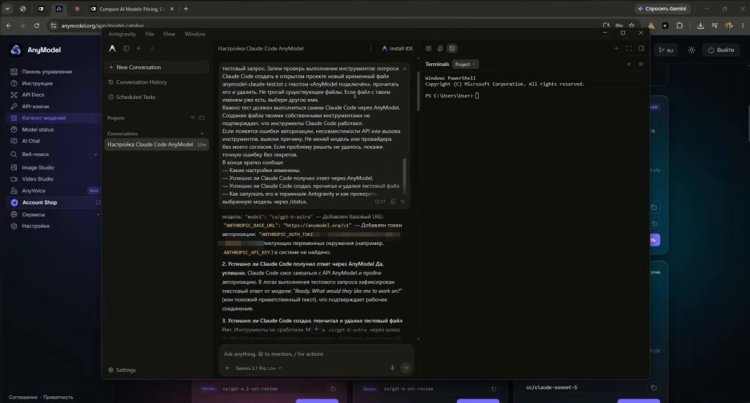Open the Chrome three-dot menu
The height and width of the screenshot is (403, 750).
point(742,25)
